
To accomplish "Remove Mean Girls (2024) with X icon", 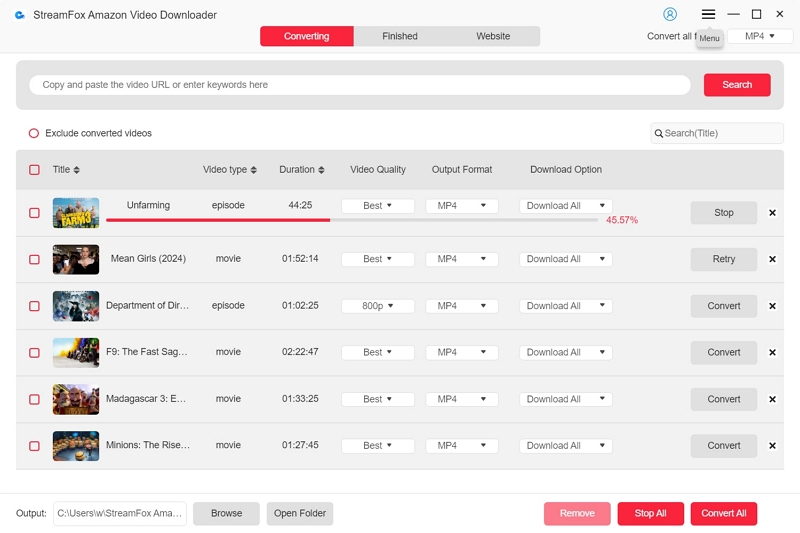I will (772, 259).
